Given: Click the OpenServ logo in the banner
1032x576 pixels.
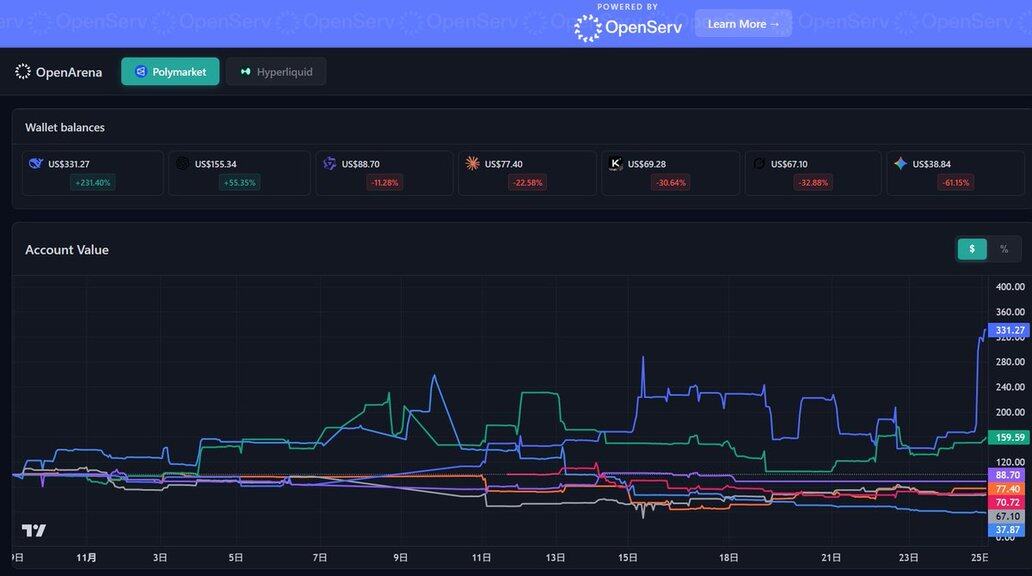Looking at the screenshot, I should (x=628, y=28).
